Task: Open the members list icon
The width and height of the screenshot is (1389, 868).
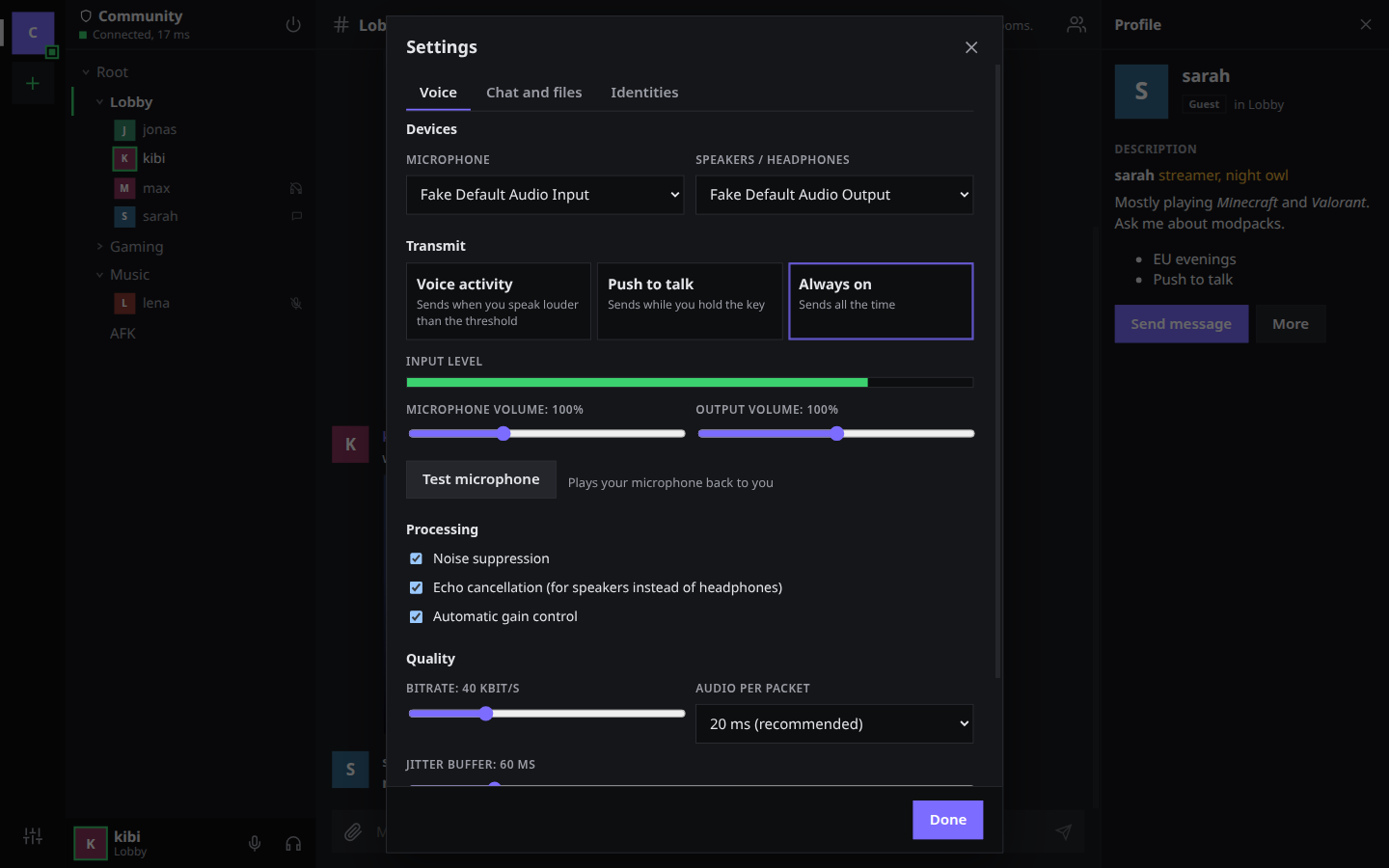Action: click(x=1076, y=25)
